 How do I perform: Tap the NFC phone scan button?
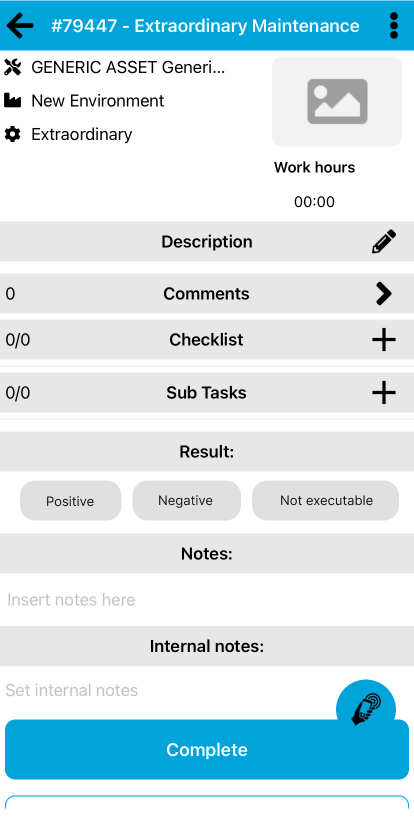tap(366, 709)
